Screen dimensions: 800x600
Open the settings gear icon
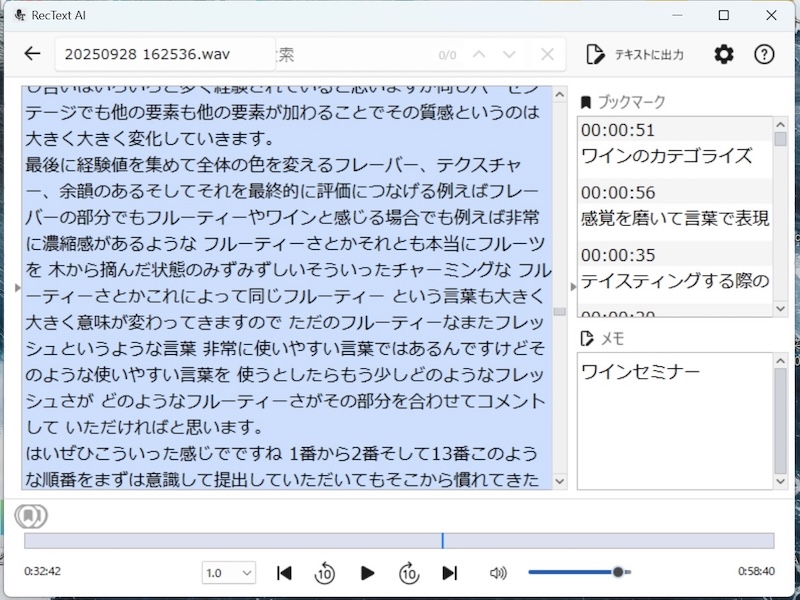pyautogui.click(x=723, y=55)
